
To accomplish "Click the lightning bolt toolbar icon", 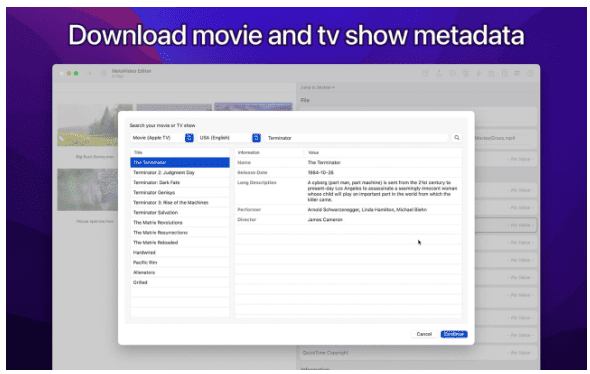I will pyautogui.click(x=479, y=73).
